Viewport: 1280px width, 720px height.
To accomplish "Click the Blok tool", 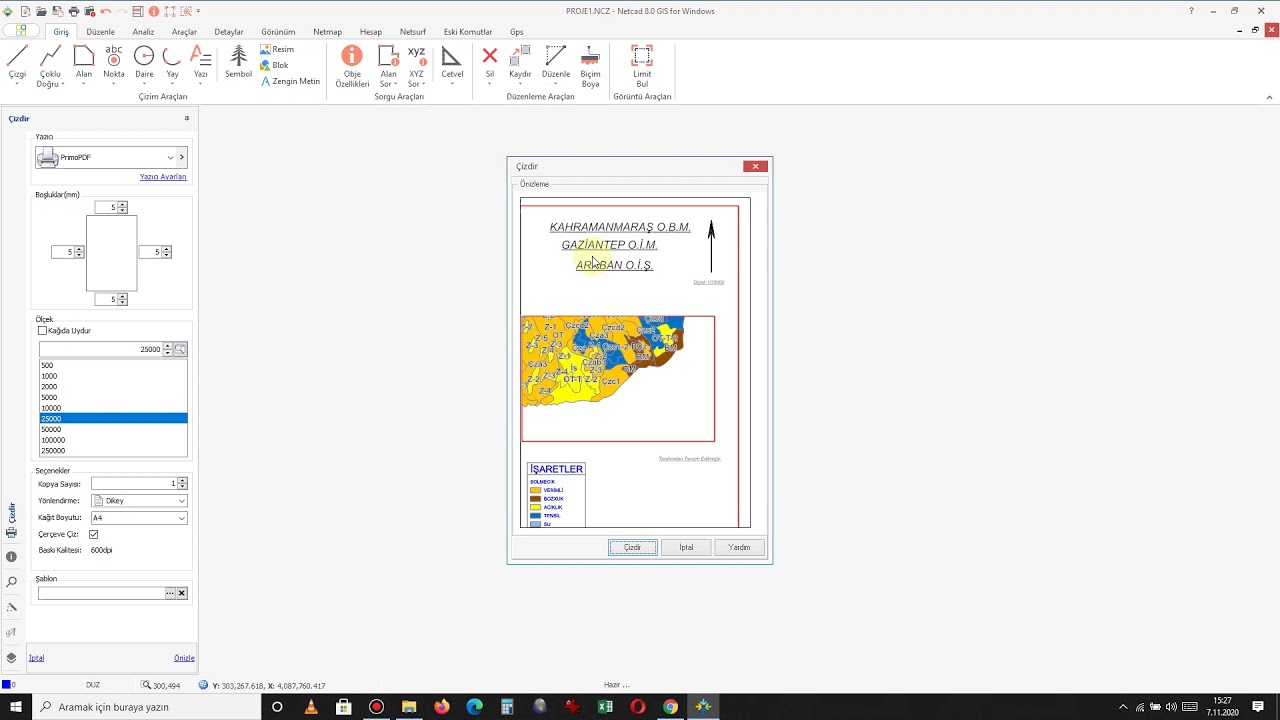I will point(274,65).
